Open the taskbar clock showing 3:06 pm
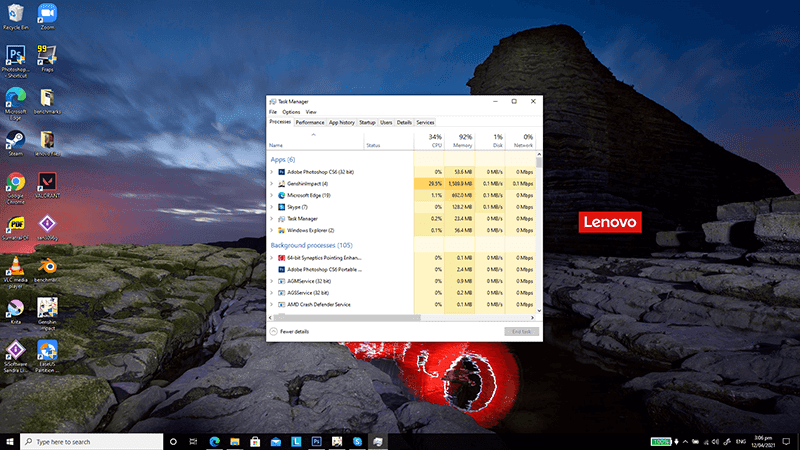Viewport: 800px width, 450px height. [x=763, y=442]
